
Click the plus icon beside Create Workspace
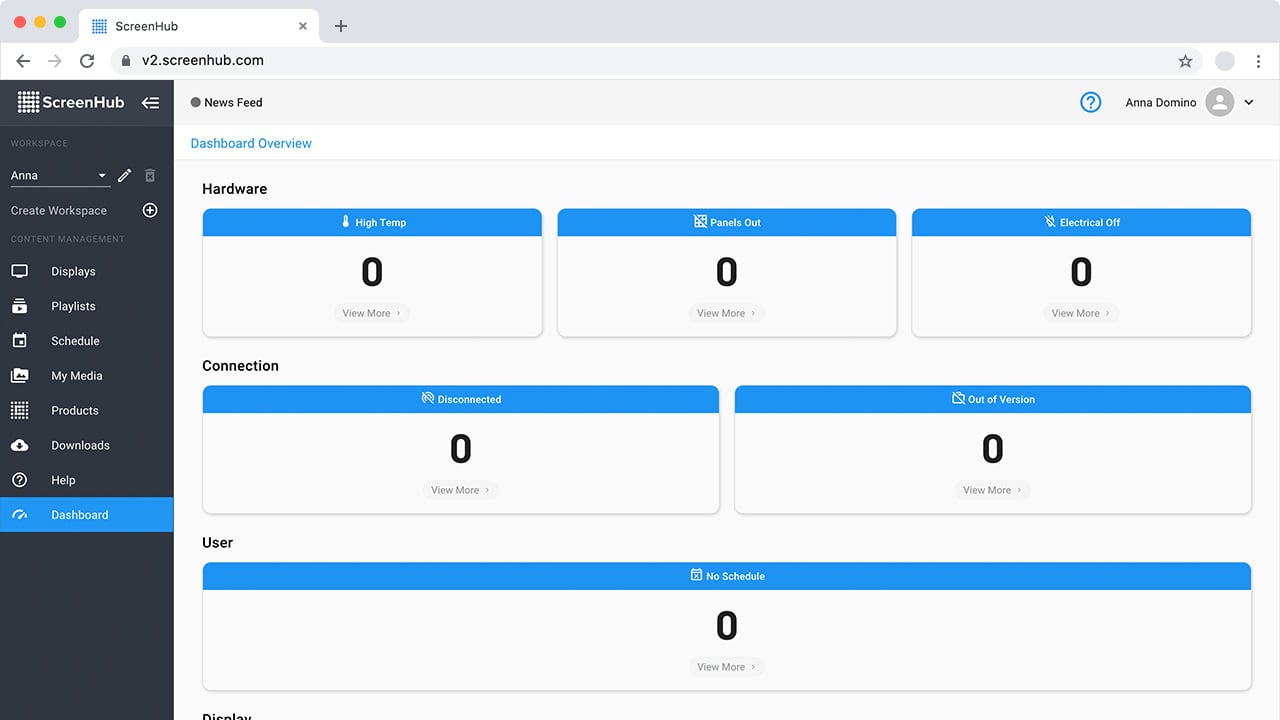pyautogui.click(x=150, y=210)
